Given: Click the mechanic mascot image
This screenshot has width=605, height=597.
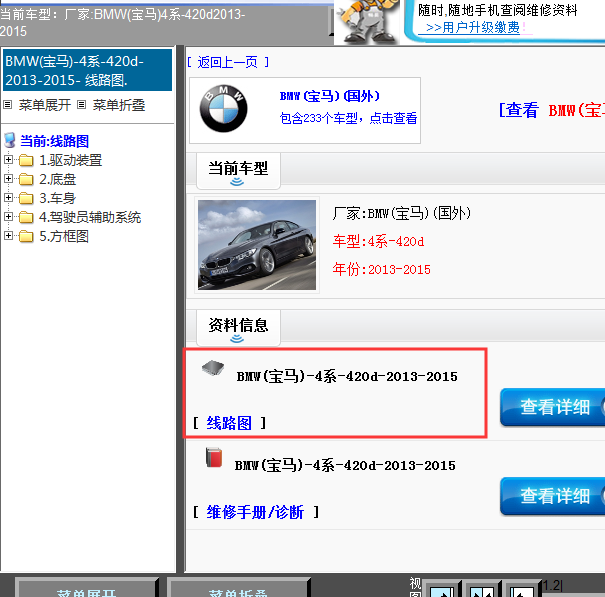Looking at the screenshot, I should [367, 21].
